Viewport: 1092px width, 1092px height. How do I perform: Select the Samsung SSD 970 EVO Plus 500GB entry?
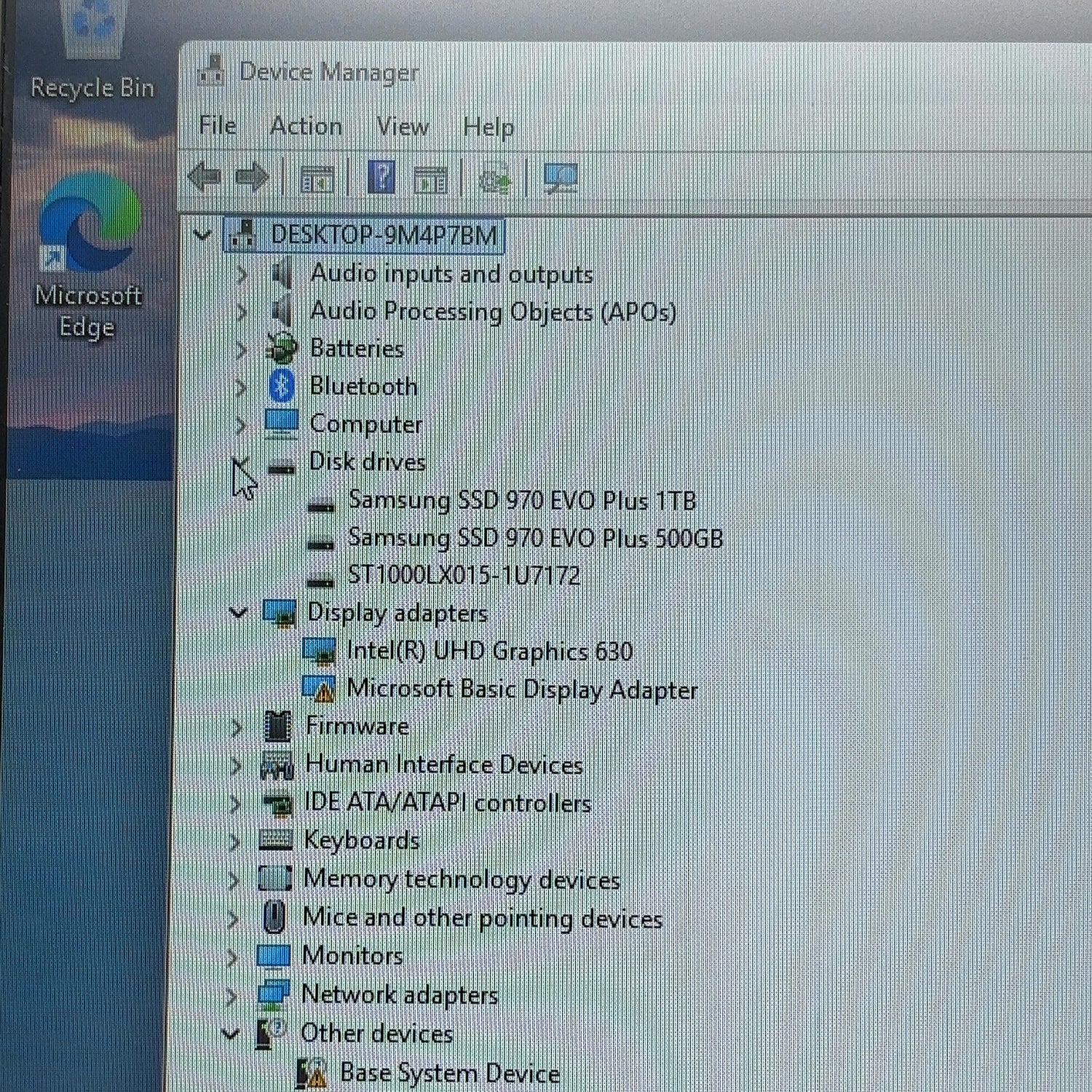coord(535,538)
